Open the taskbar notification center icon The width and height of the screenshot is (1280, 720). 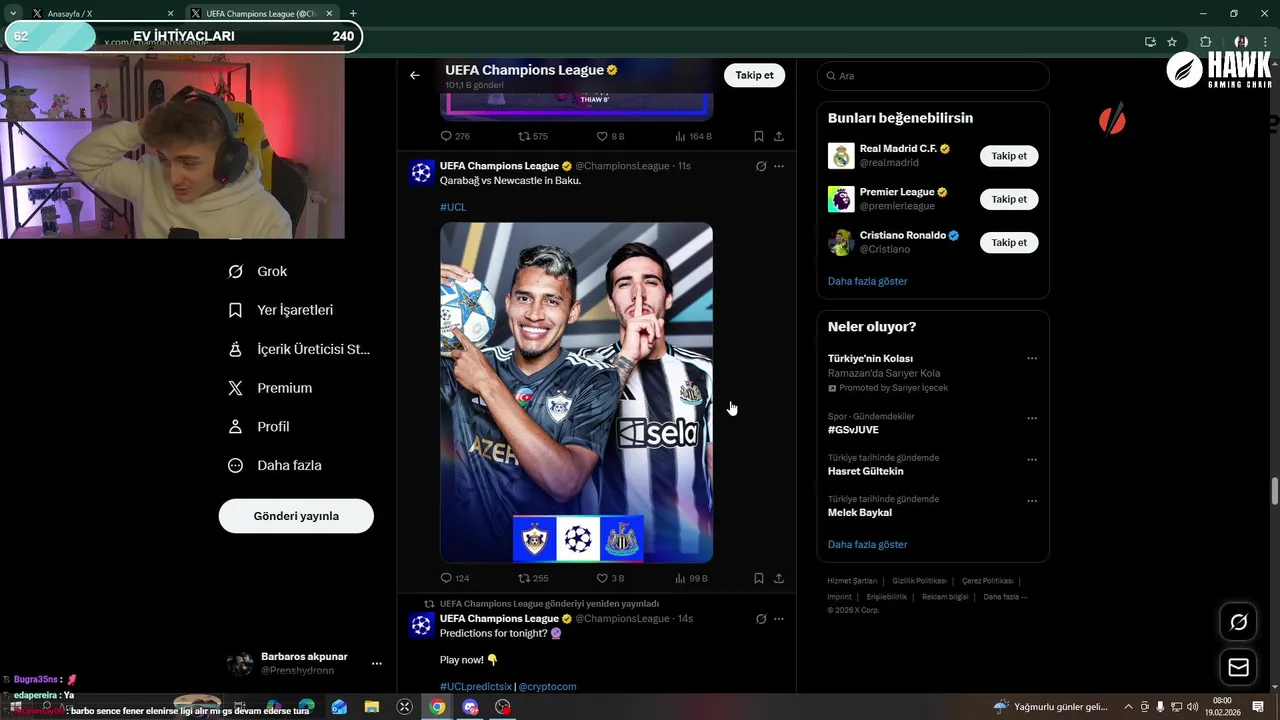coord(1258,707)
